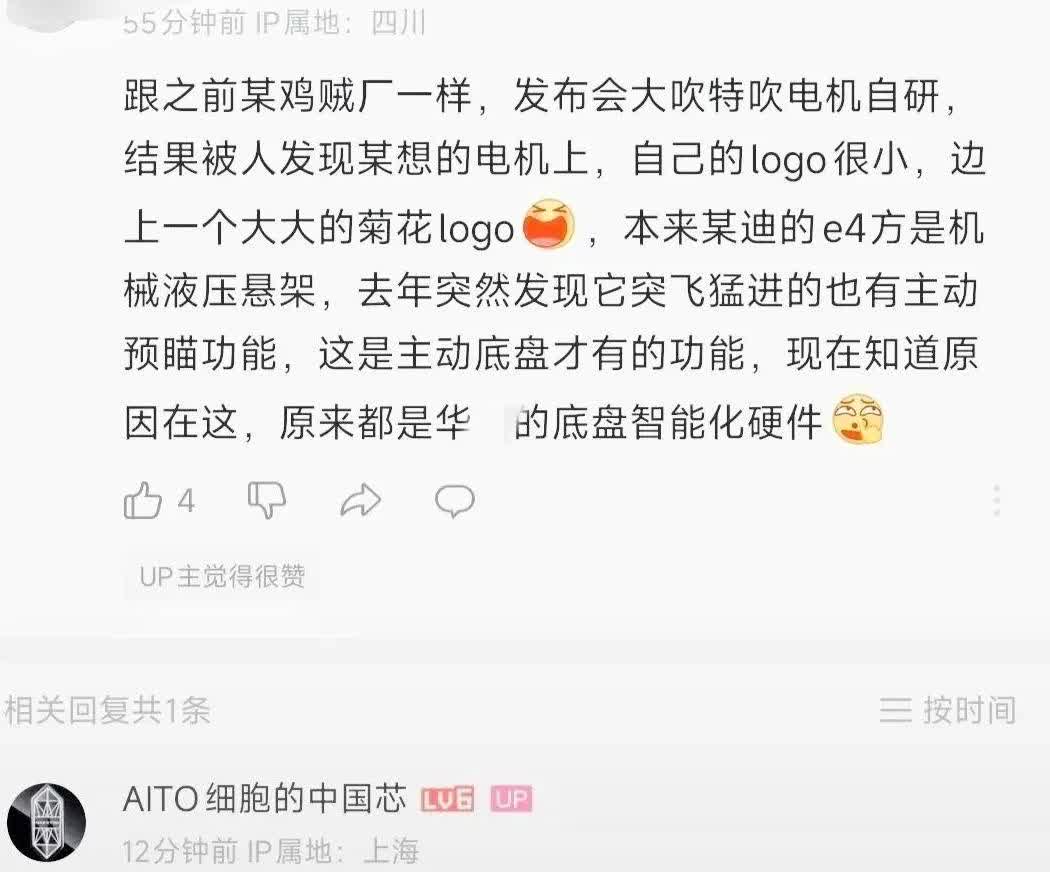Click the word logo in 自己的logo很小
This screenshot has height=872, width=1050.
pos(788,161)
